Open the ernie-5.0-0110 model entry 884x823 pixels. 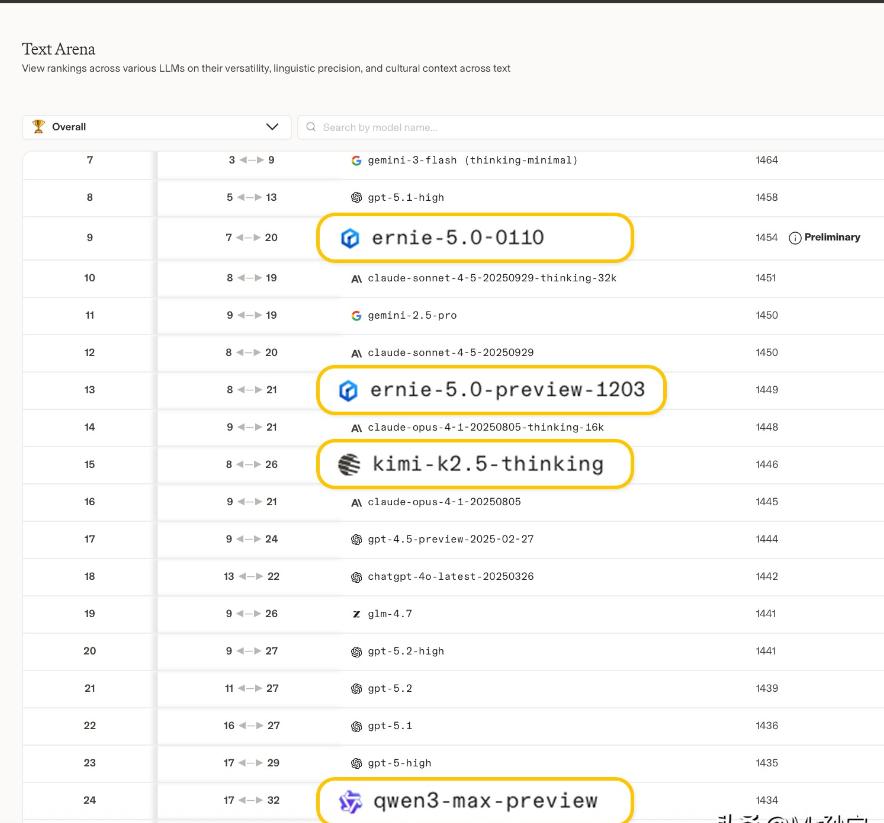point(458,238)
